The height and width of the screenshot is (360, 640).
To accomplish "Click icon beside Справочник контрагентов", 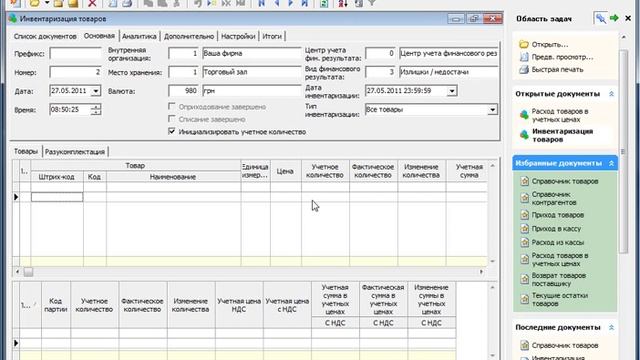I will point(524,198).
